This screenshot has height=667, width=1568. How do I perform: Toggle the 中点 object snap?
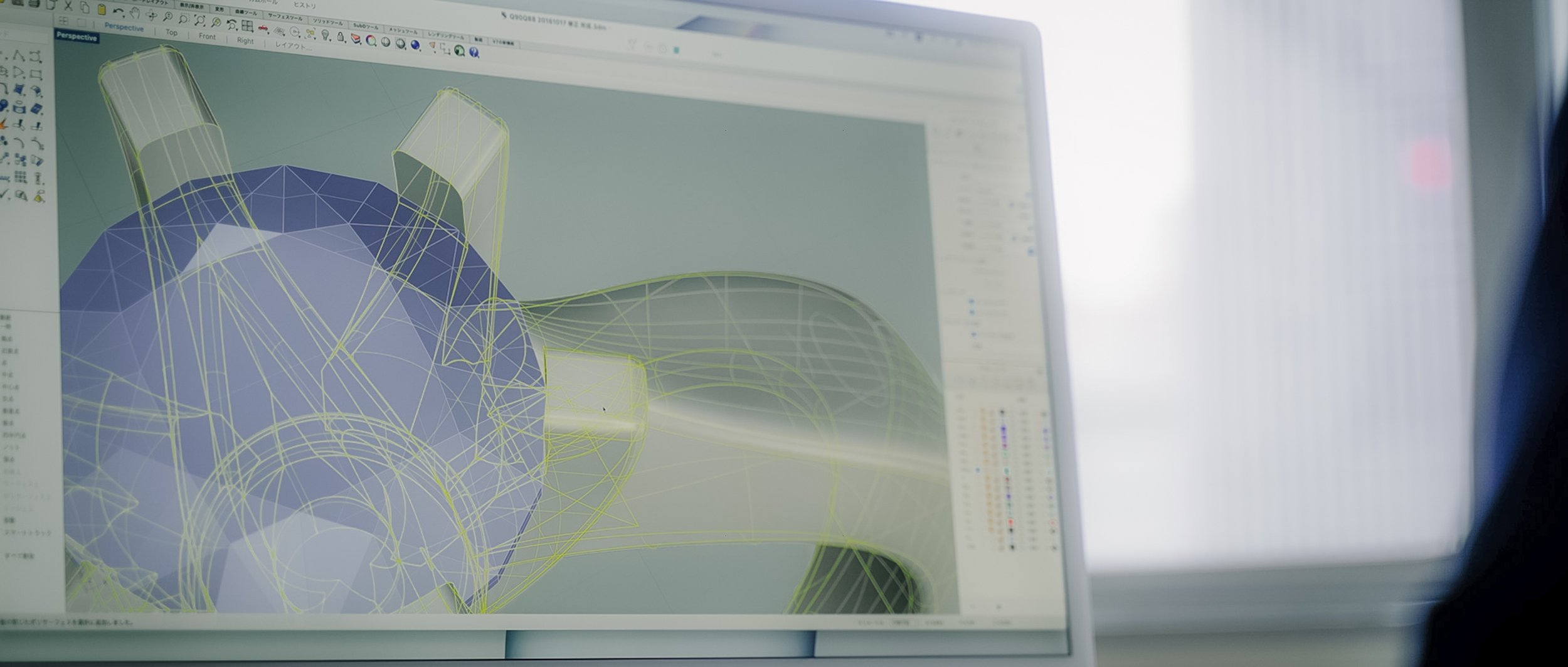pyautogui.click(x=8, y=375)
